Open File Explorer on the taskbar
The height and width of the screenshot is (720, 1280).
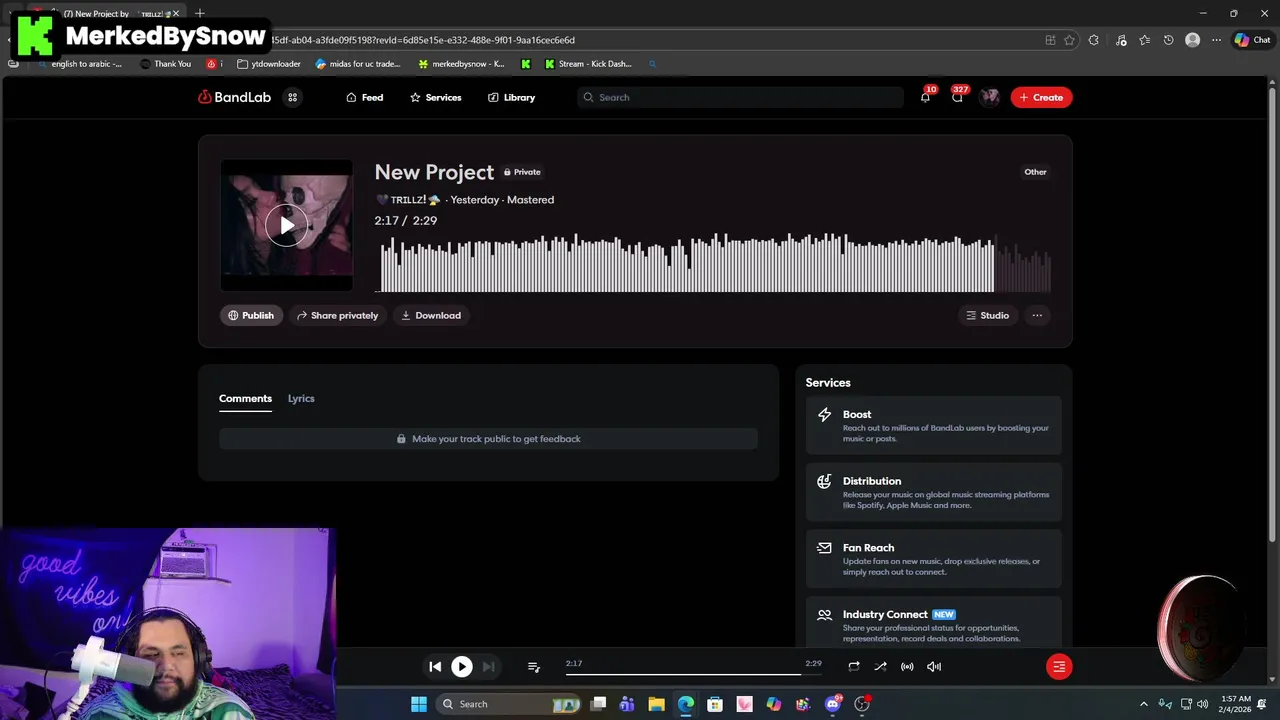point(656,704)
